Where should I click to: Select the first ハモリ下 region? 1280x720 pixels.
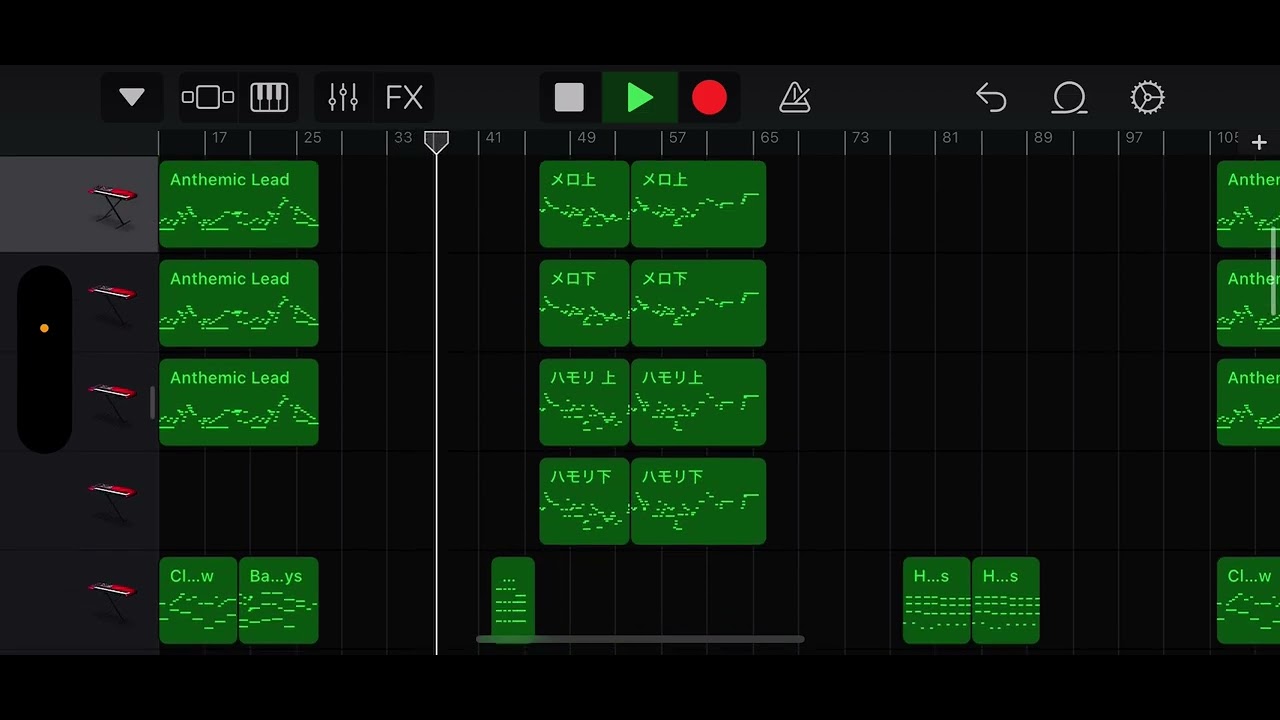(584, 501)
